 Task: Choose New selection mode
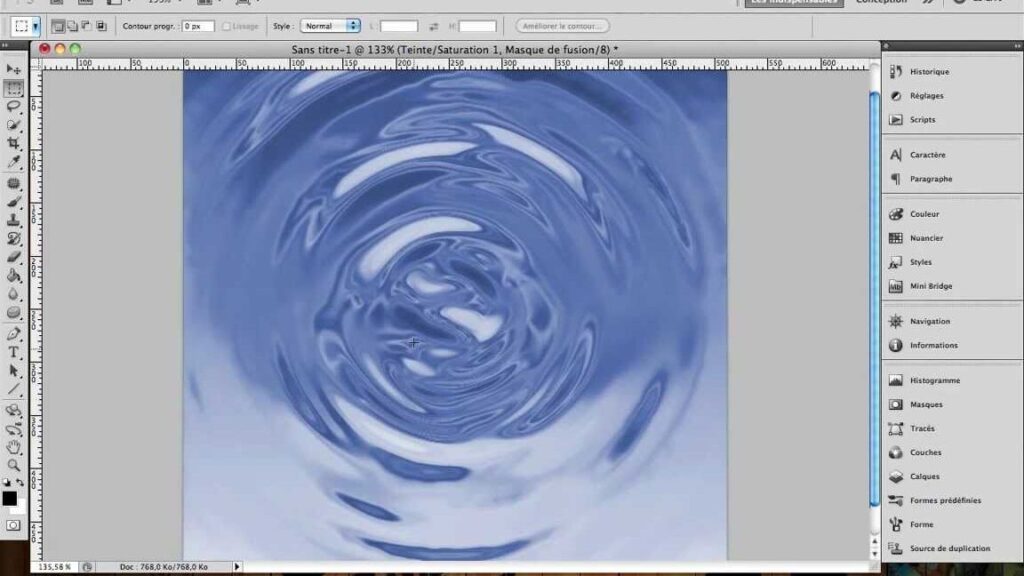[x=57, y=26]
